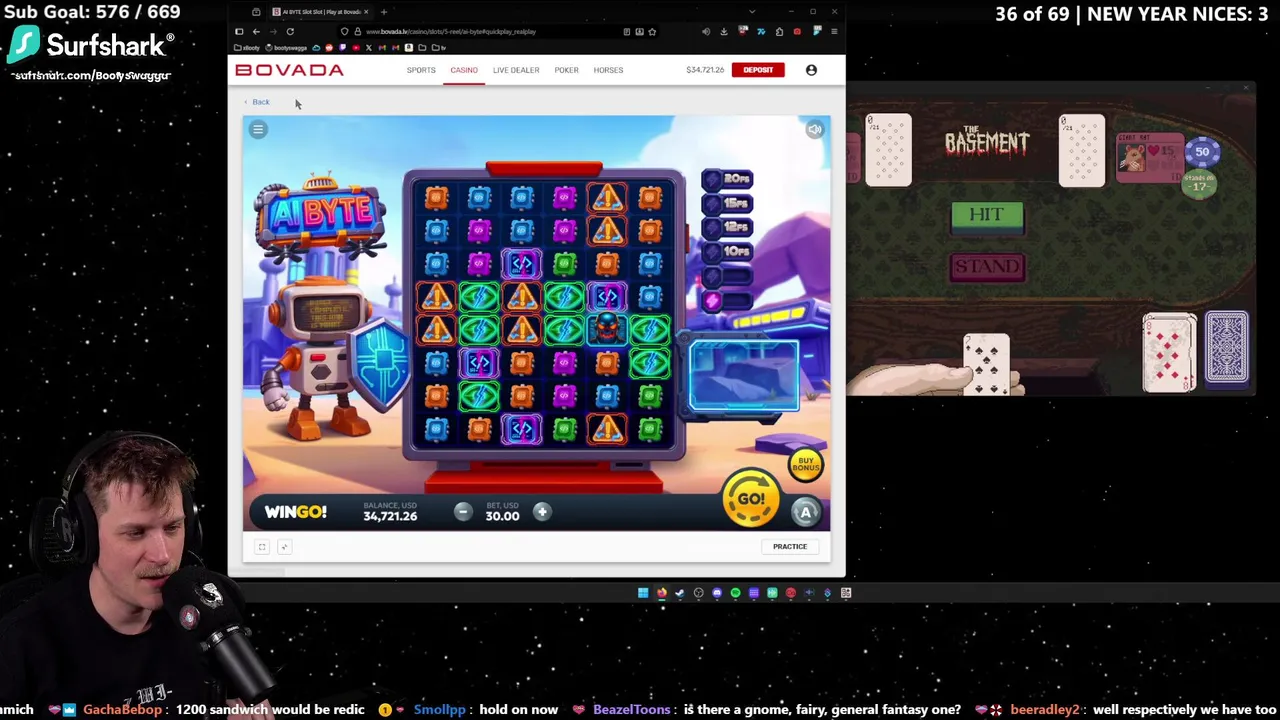Click the red Deposit button
The width and height of the screenshot is (1280, 720).
[758, 70]
